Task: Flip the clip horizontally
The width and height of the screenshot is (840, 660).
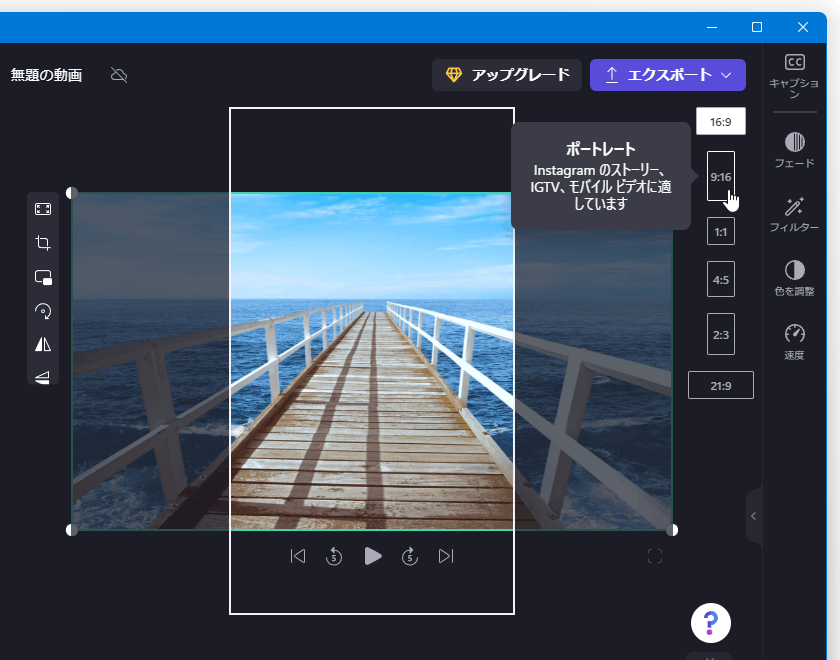Action: [x=43, y=344]
